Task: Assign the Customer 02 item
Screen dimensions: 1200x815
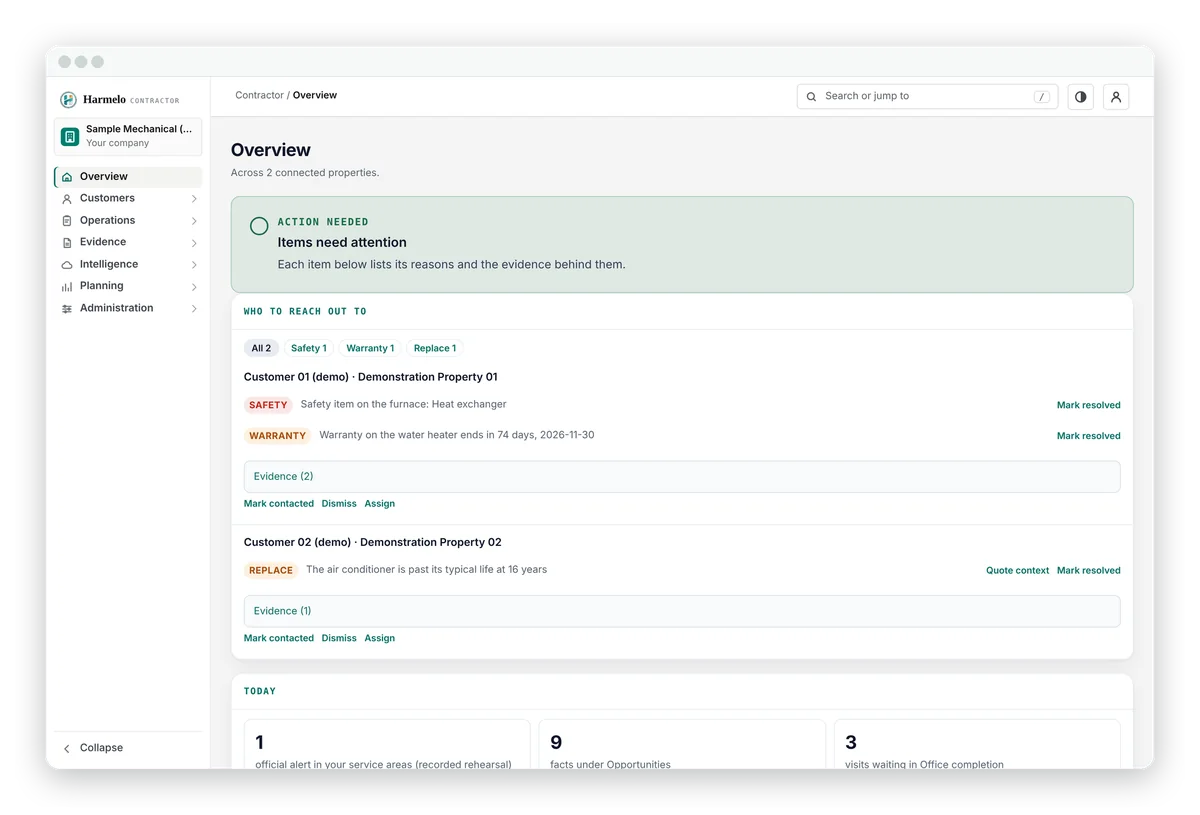Action: (x=380, y=638)
